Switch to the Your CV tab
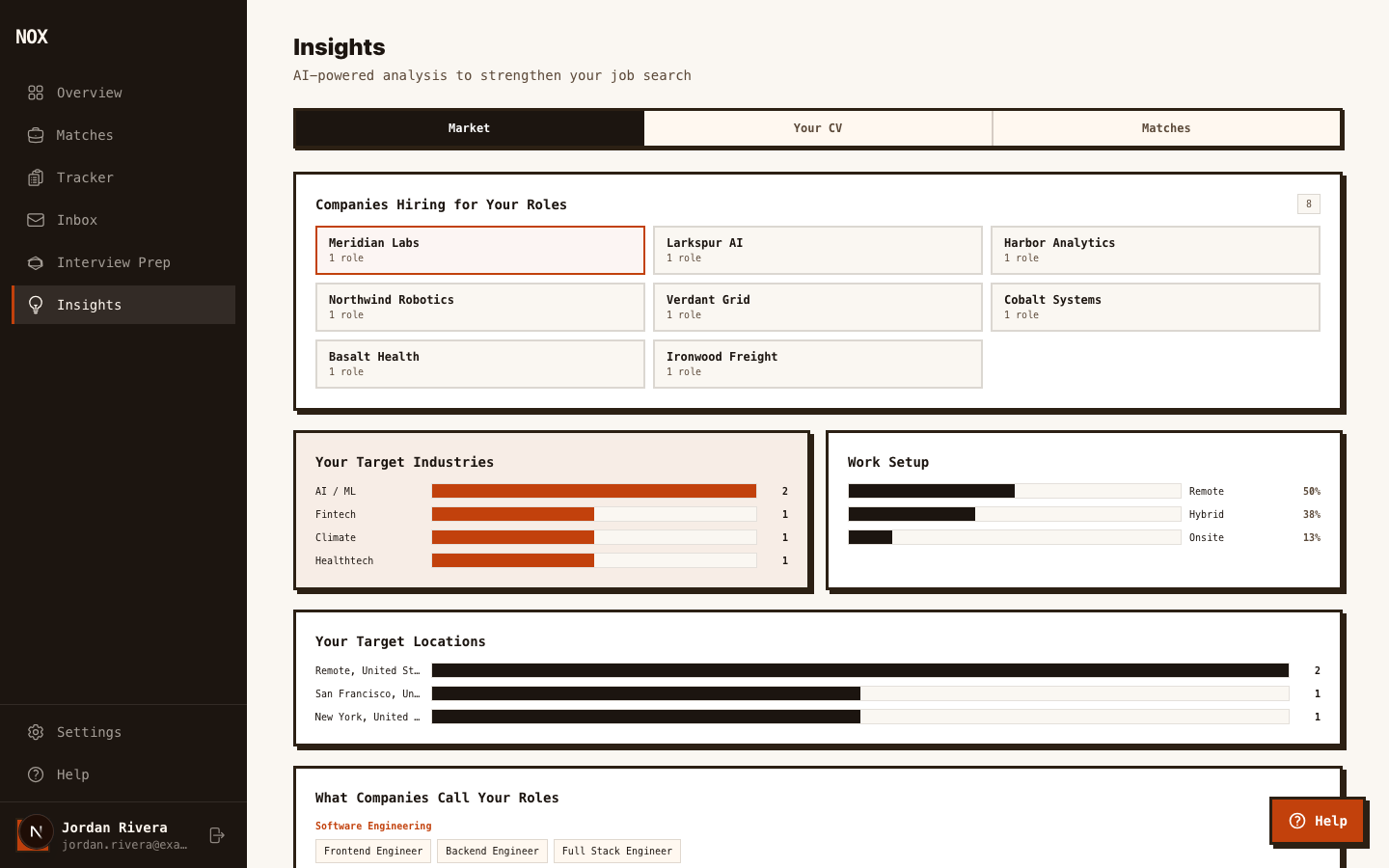This screenshot has height=868, width=1389. pyautogui.click(x=818, y=128)
